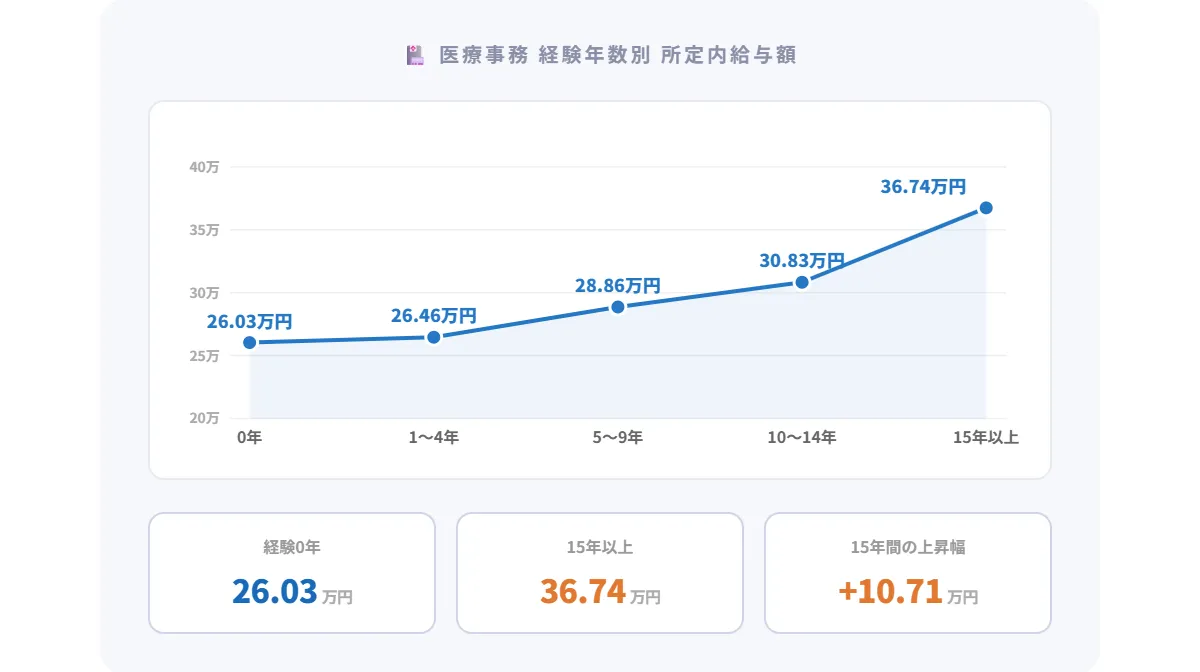Click the 35万 y-axis label
Screen dimensions: 1200x672
[204, 230]
